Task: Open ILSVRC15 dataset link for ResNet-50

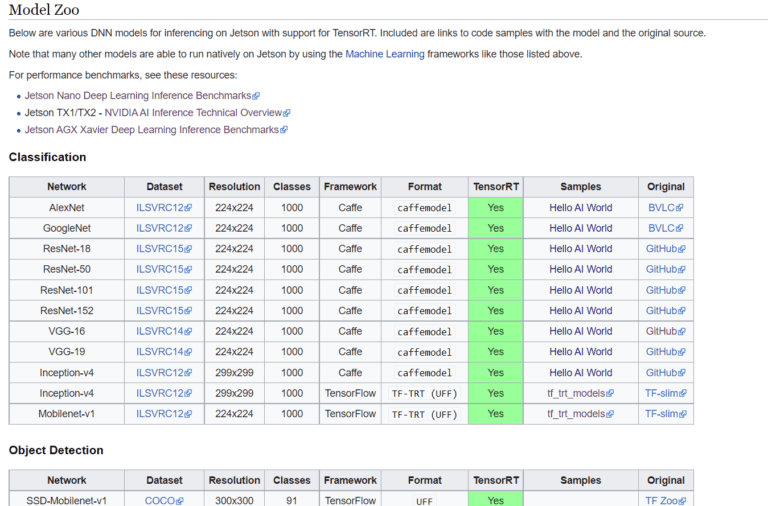Action: tap(159, 270)
